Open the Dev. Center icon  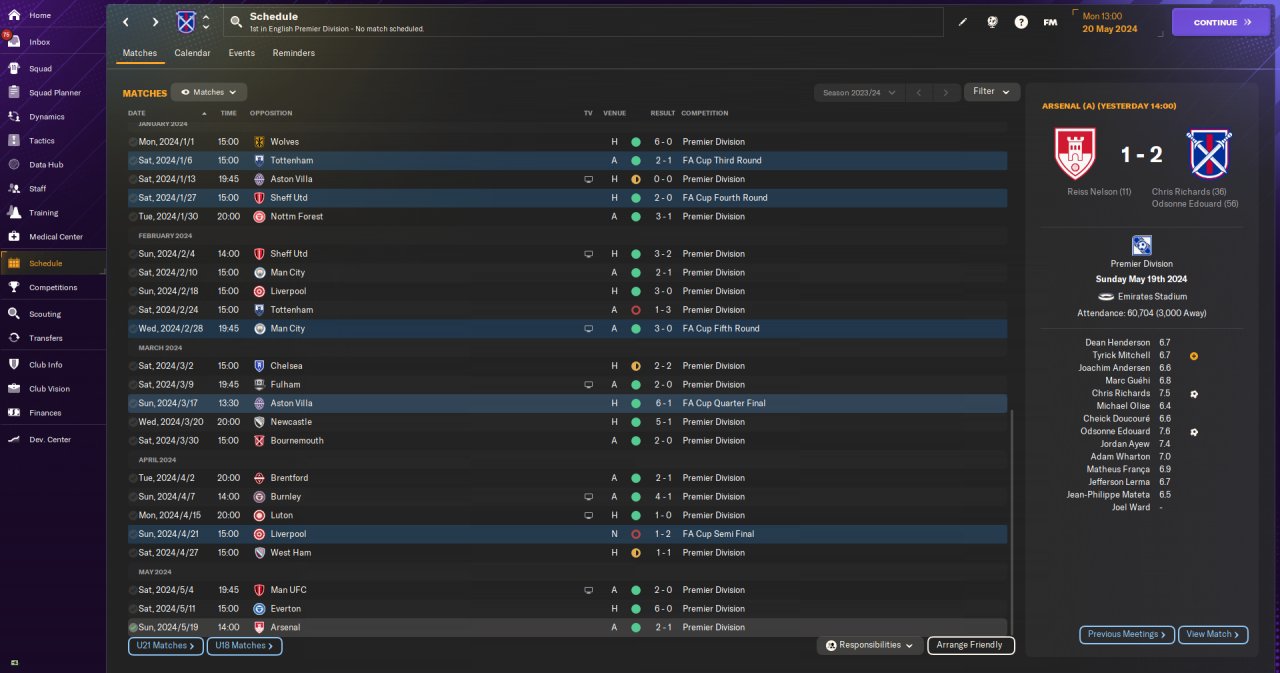pos(14,439)
